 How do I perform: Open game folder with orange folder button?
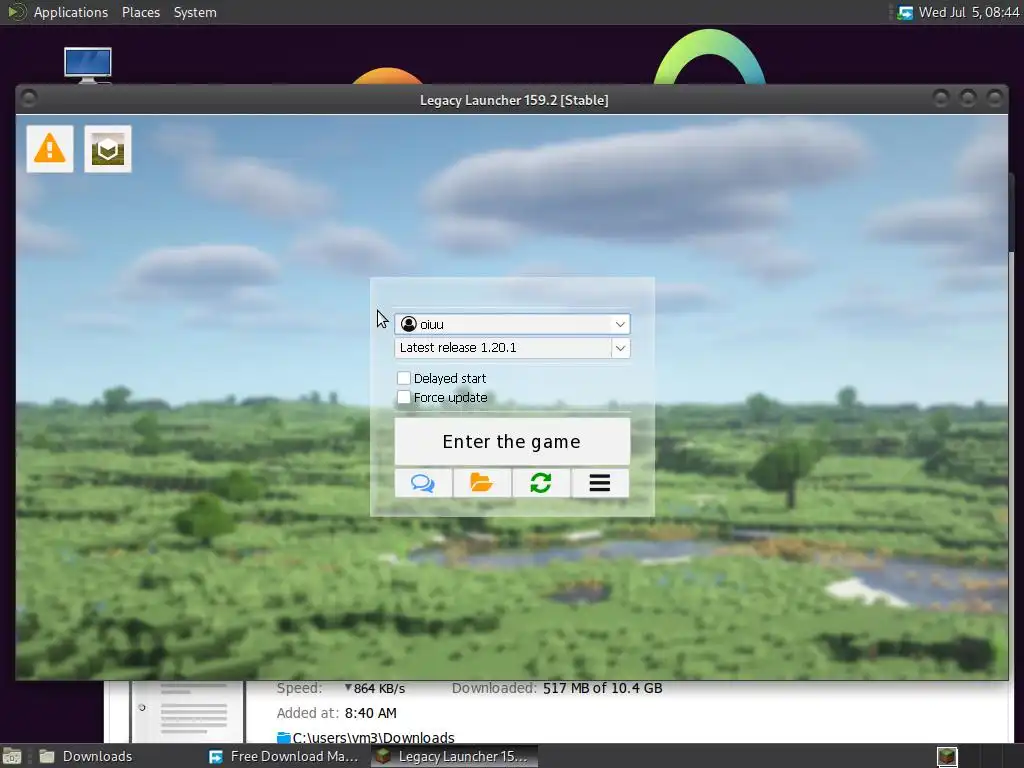click(x=482, y=483)
